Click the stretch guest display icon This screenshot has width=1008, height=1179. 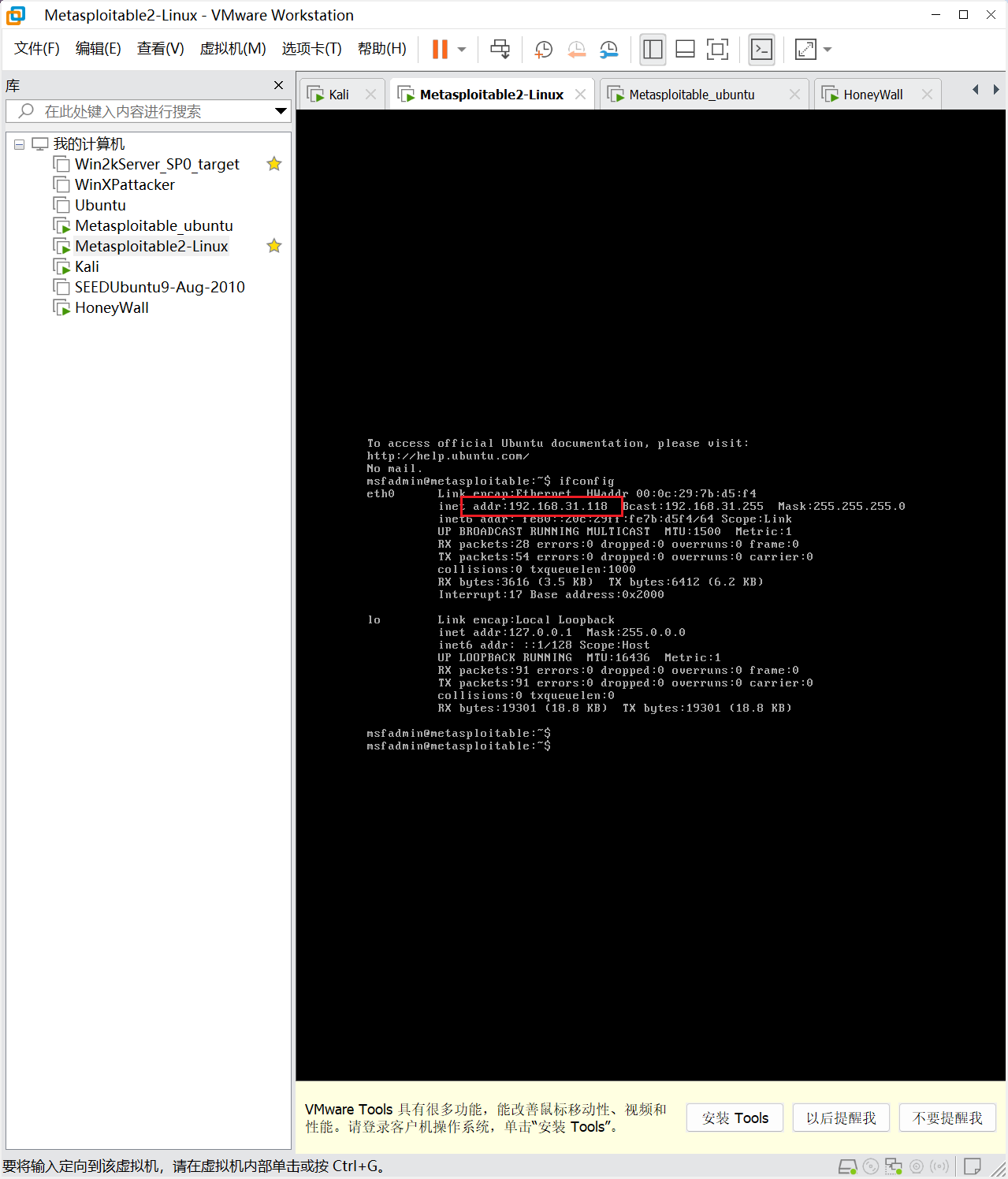[805, 49]
